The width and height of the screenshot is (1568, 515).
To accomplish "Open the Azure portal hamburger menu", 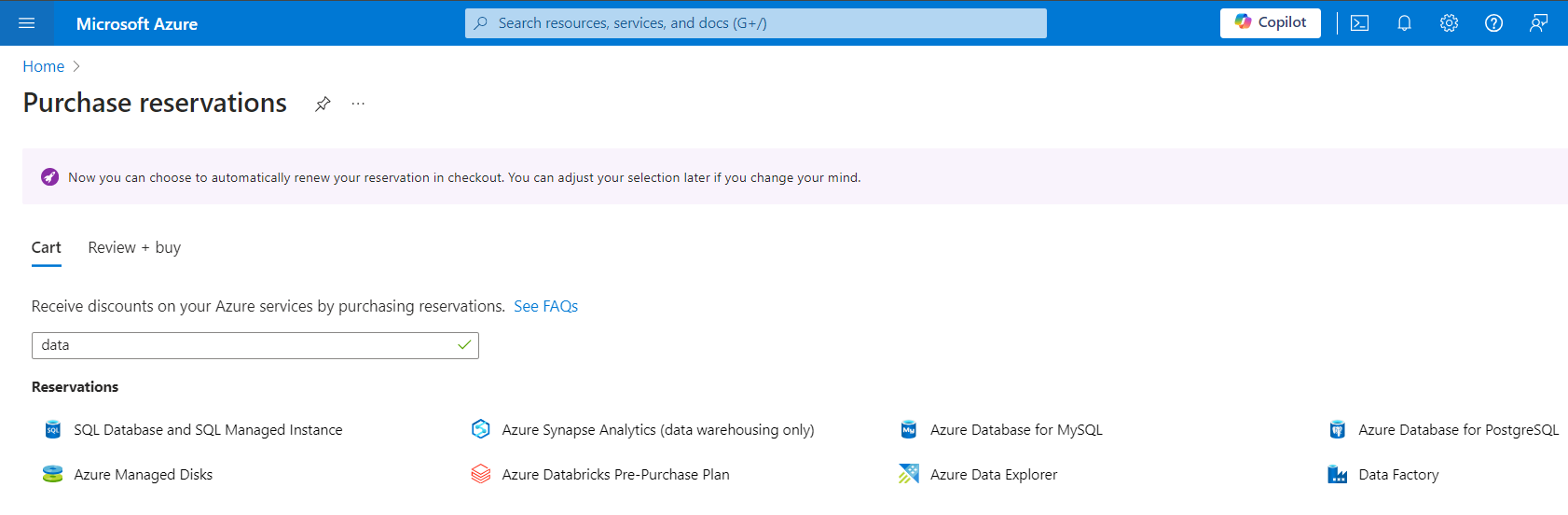I will point(26,23).
